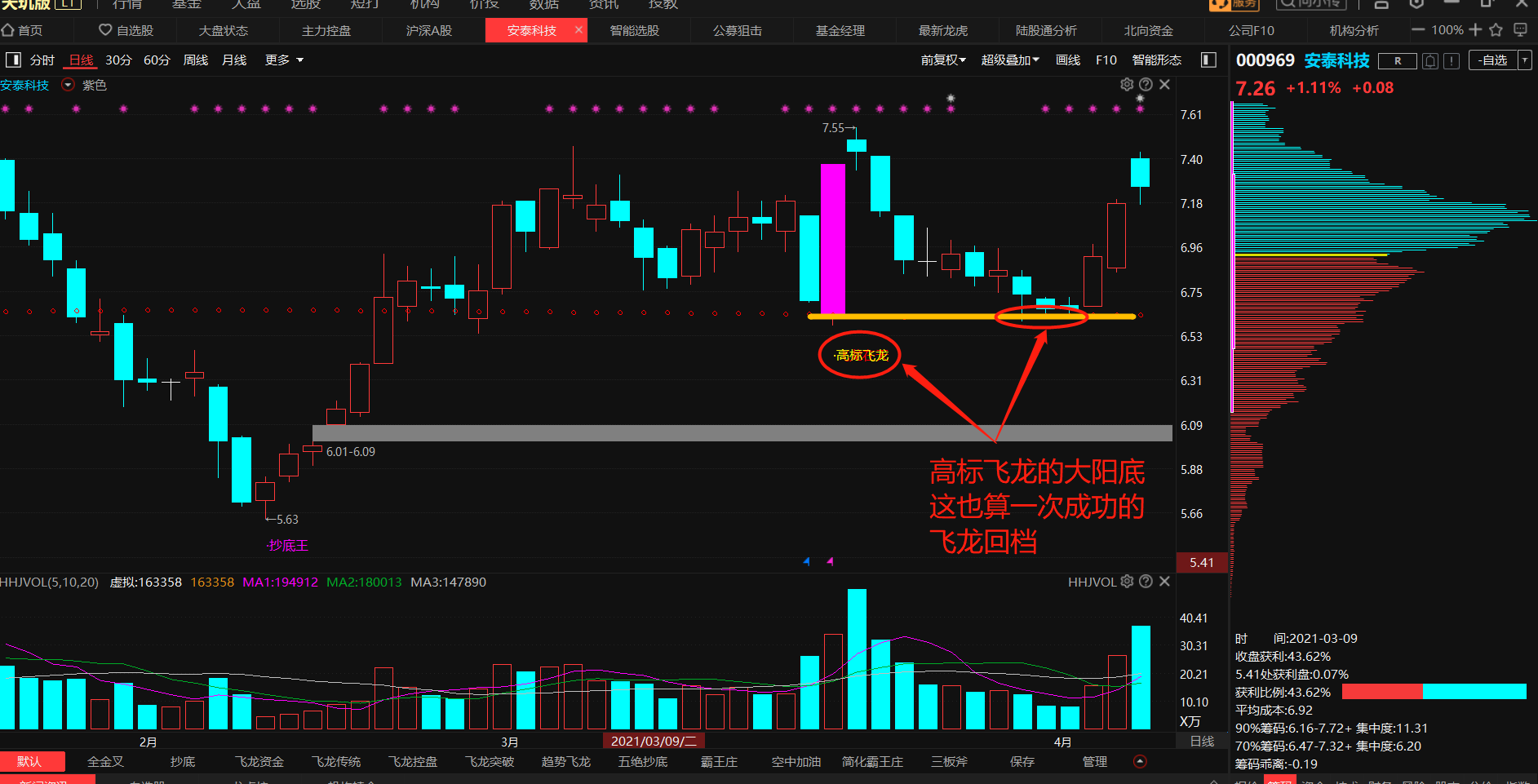The image size is (1538, 784).
Task: Open main chart help question icon
Action: tap(1146, 84)
